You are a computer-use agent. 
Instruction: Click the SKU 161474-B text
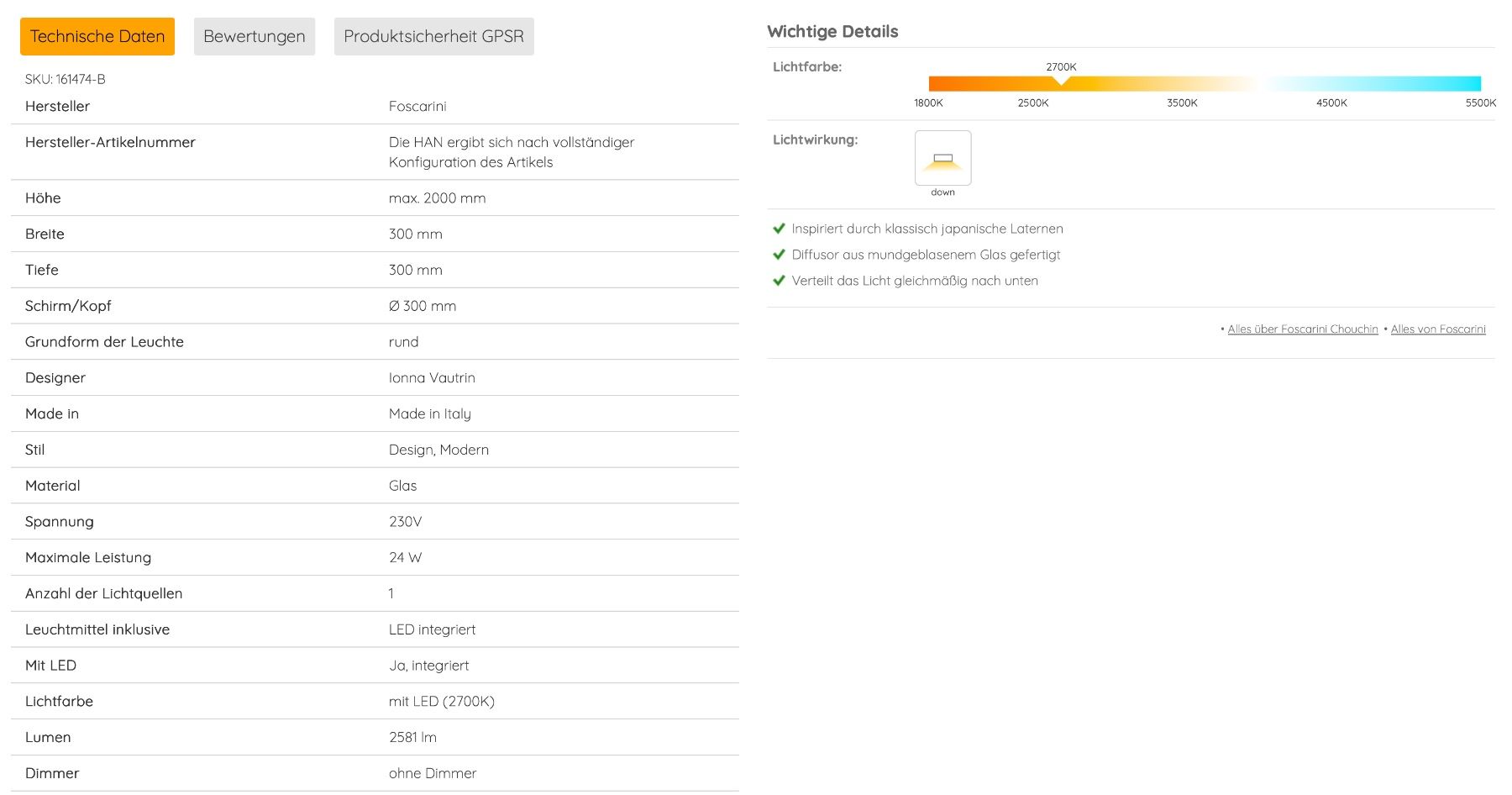click(x=65, y=79)
